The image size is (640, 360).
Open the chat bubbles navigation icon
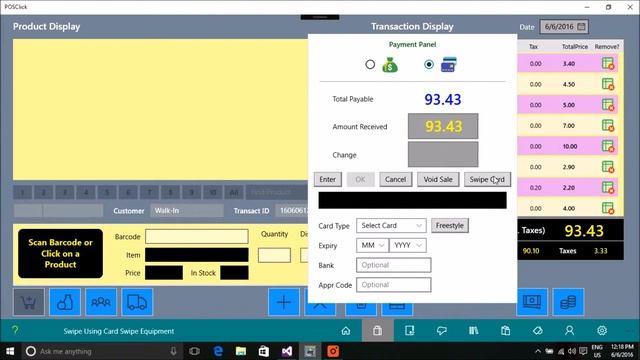tap(442, 331)
